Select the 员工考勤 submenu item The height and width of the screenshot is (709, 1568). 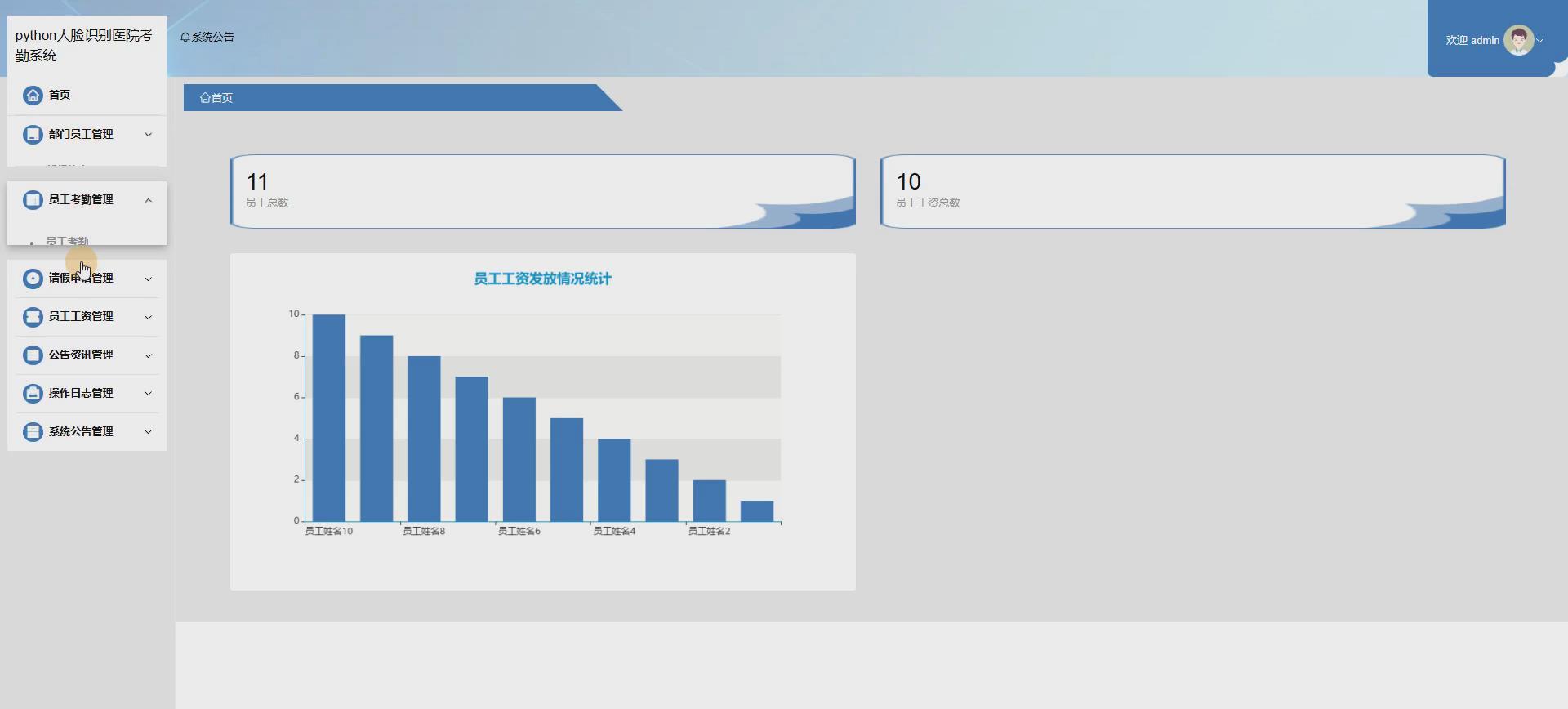[x=67, y=241]
